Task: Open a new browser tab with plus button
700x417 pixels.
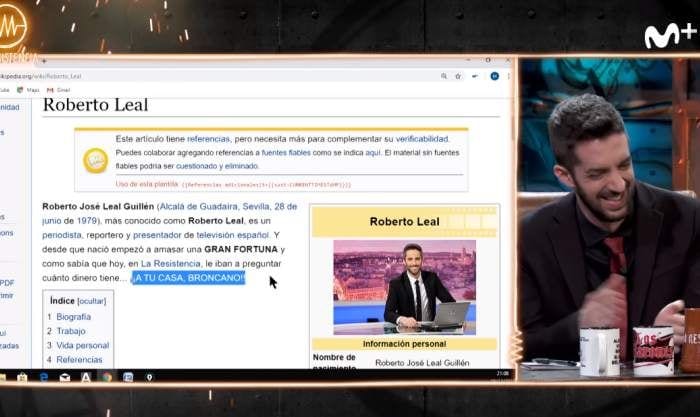Action: [44, 60]
